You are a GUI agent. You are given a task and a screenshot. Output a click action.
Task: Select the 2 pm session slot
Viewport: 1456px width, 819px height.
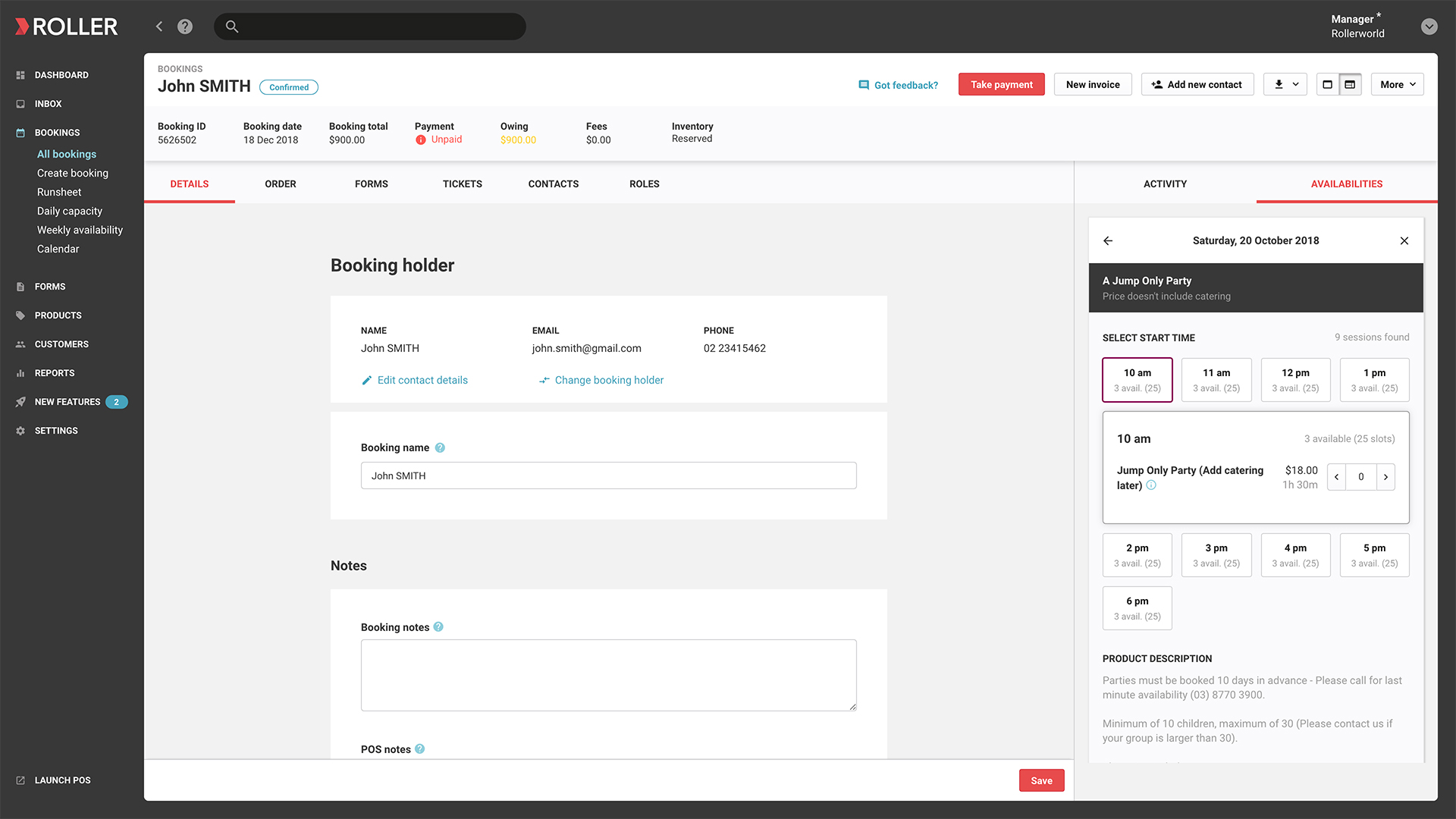1137,555
